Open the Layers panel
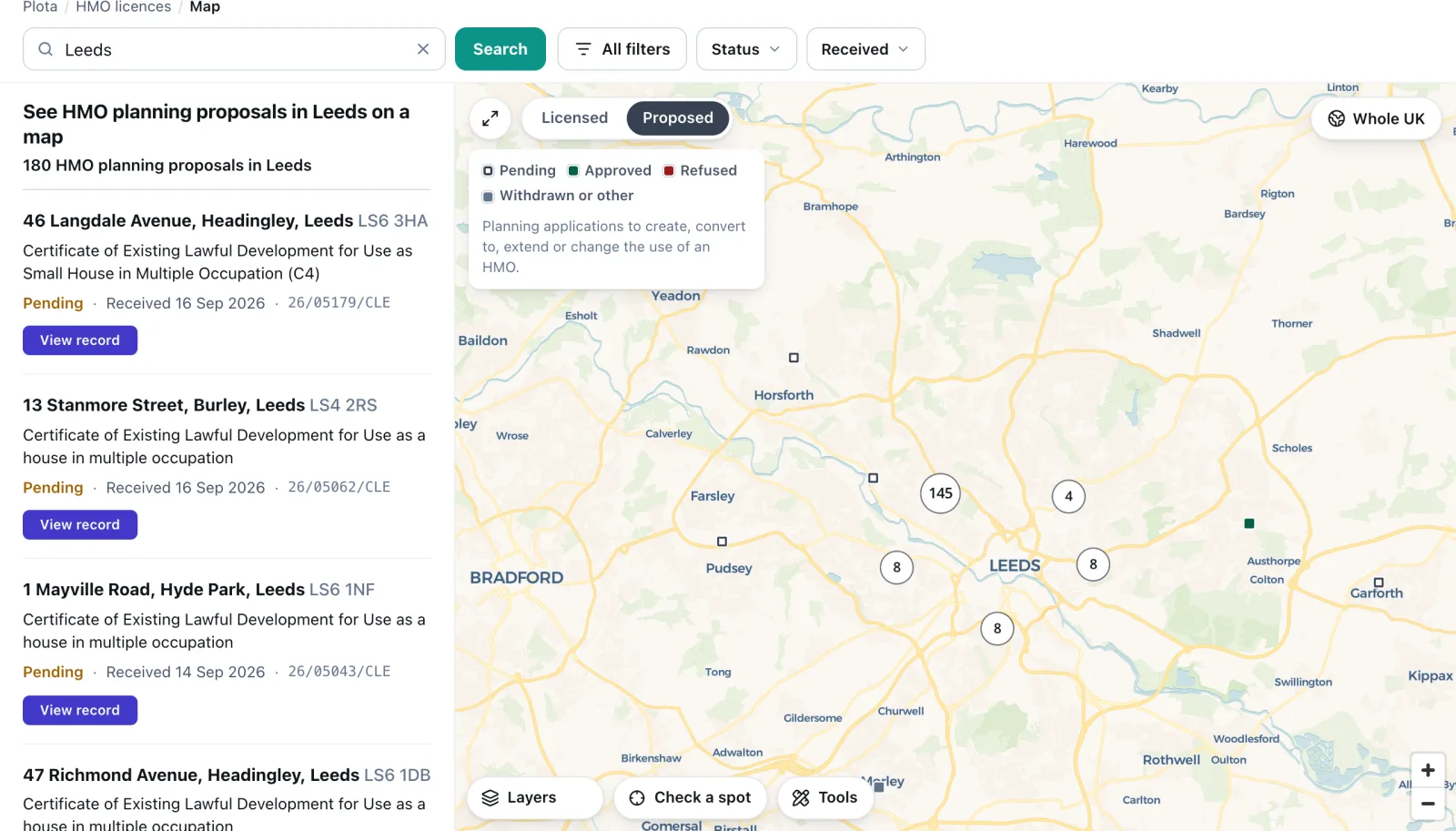The image size is (1456, 831). pyautogui.click(x=534, y=797)
